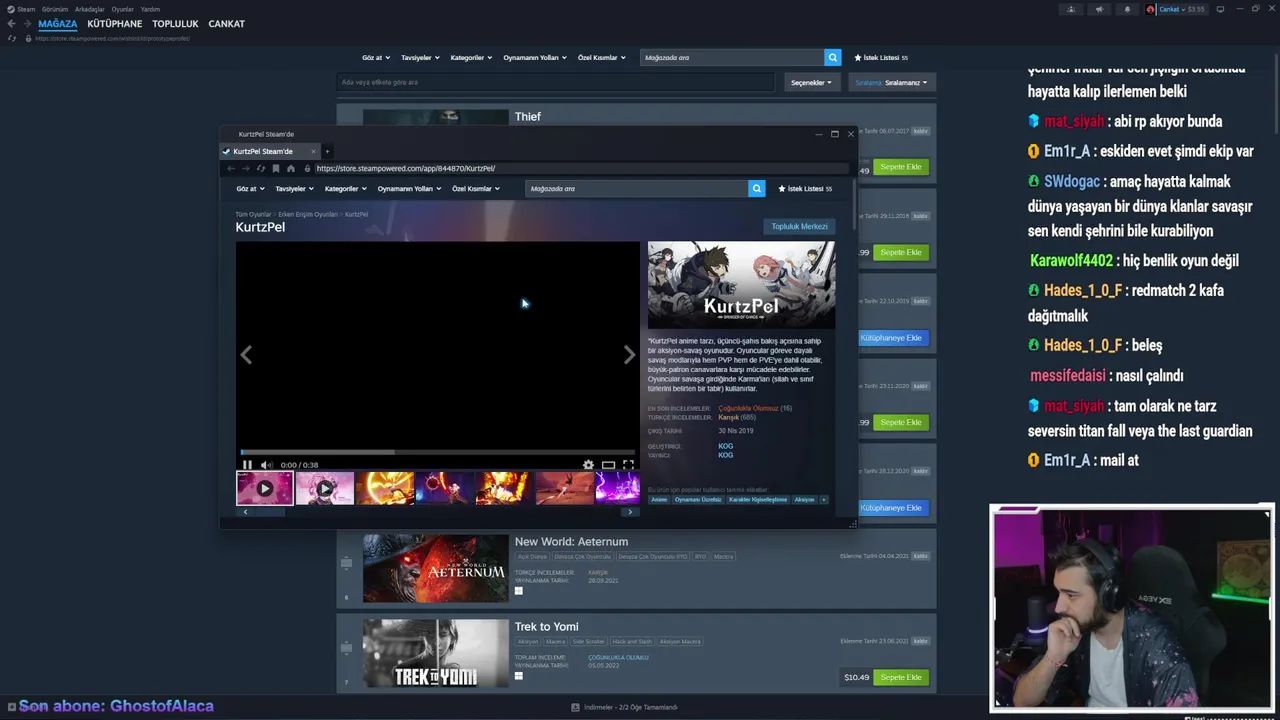Click the Anime tag
1280x720 pixels.
[x=659, y=499]
